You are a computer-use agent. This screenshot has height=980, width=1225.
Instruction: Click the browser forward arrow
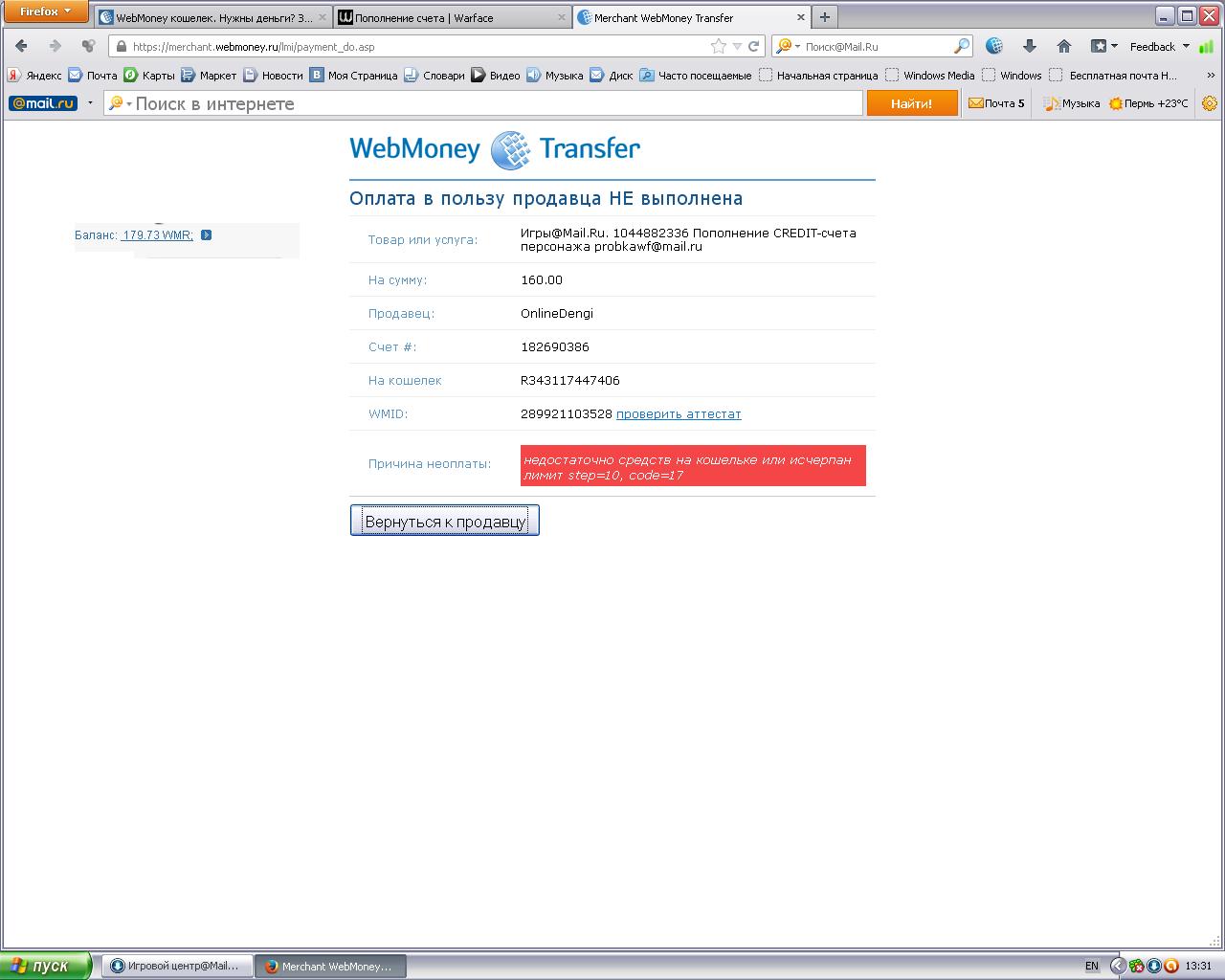[55, 46]
